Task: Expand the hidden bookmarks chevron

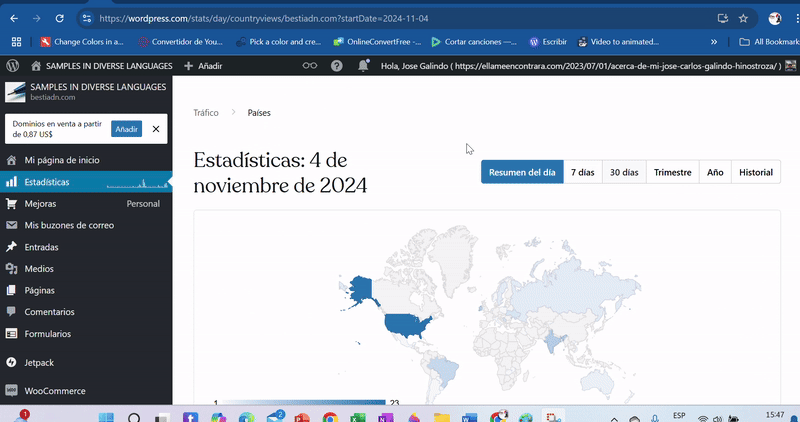Action: point(713,42)
